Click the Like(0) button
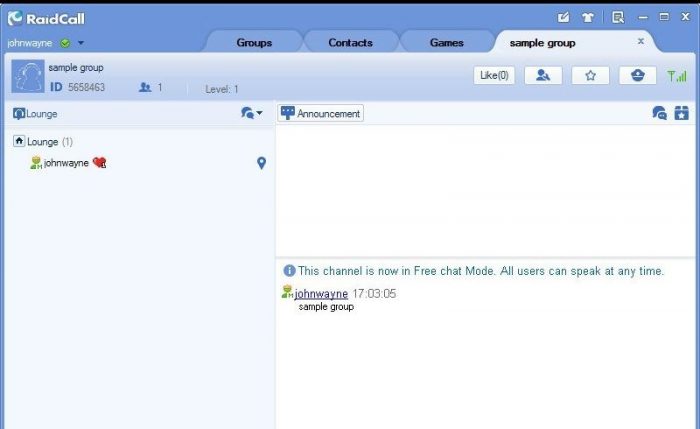This screenshot has width=700, height=429. click(x=494, y=75)
